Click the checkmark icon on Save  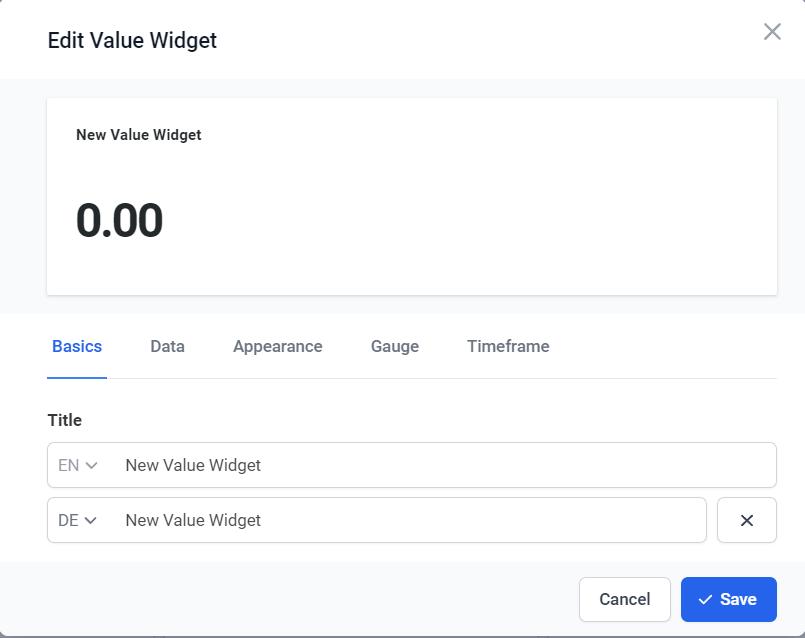coord(705,599)
